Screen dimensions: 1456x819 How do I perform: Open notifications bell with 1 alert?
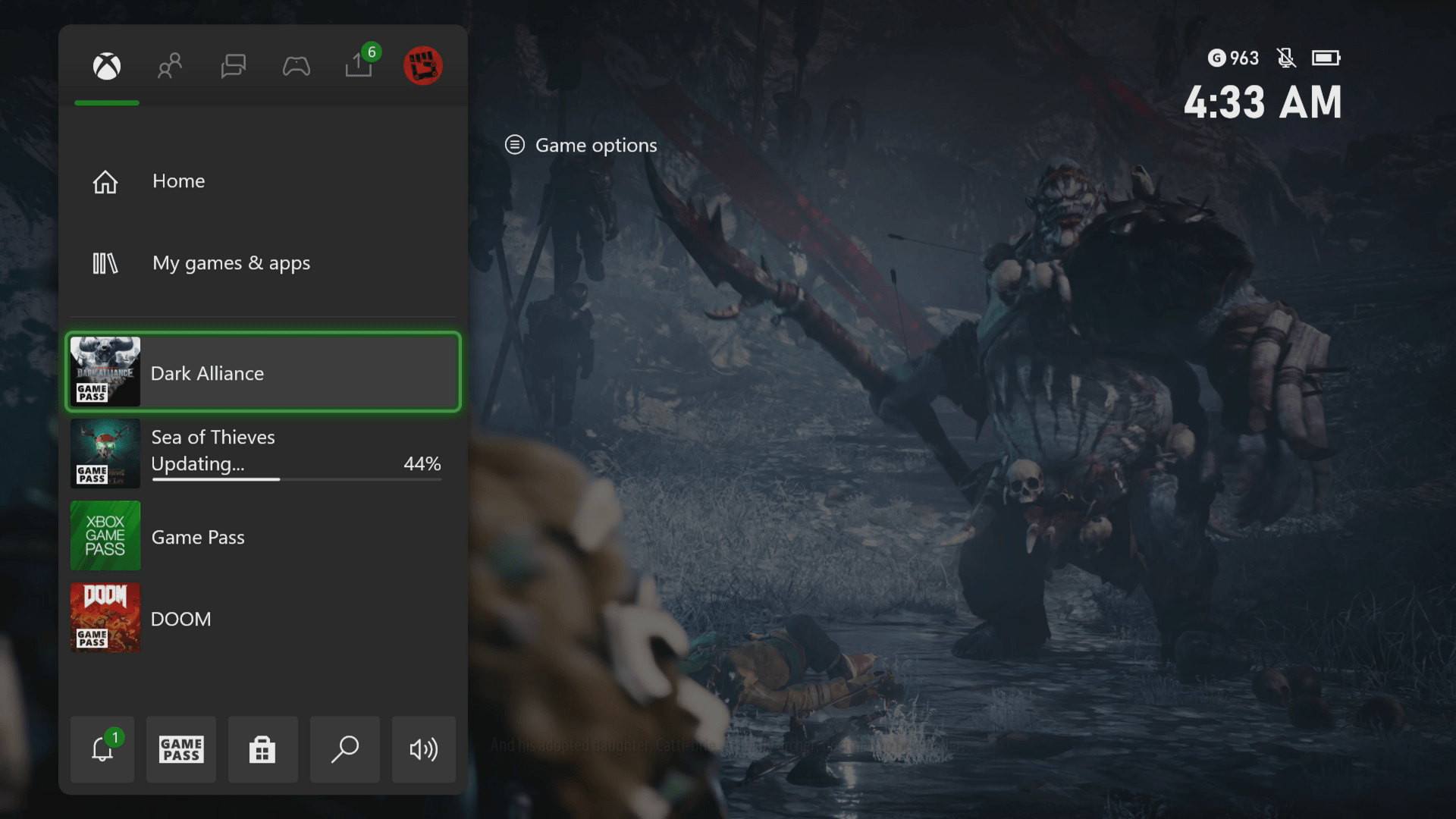coord(102,750)
